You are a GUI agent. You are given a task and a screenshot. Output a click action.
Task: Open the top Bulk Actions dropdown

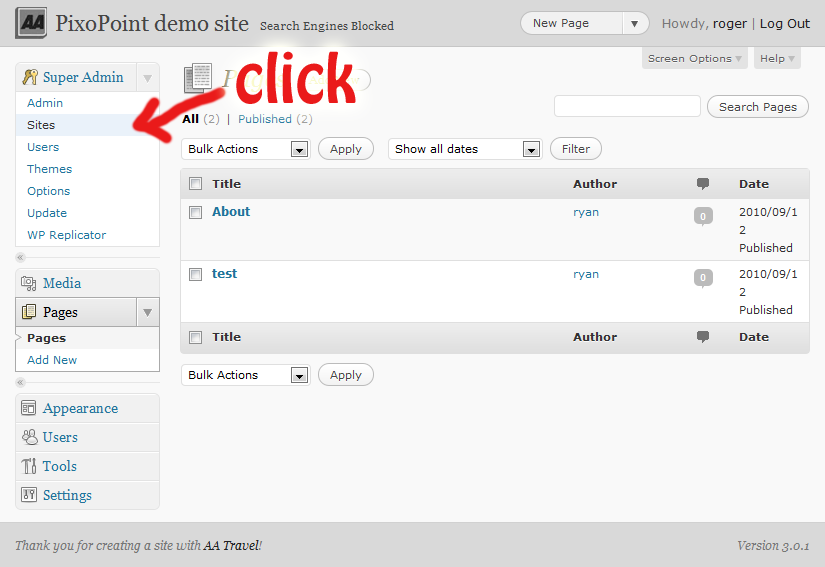[x=246, y=149]
